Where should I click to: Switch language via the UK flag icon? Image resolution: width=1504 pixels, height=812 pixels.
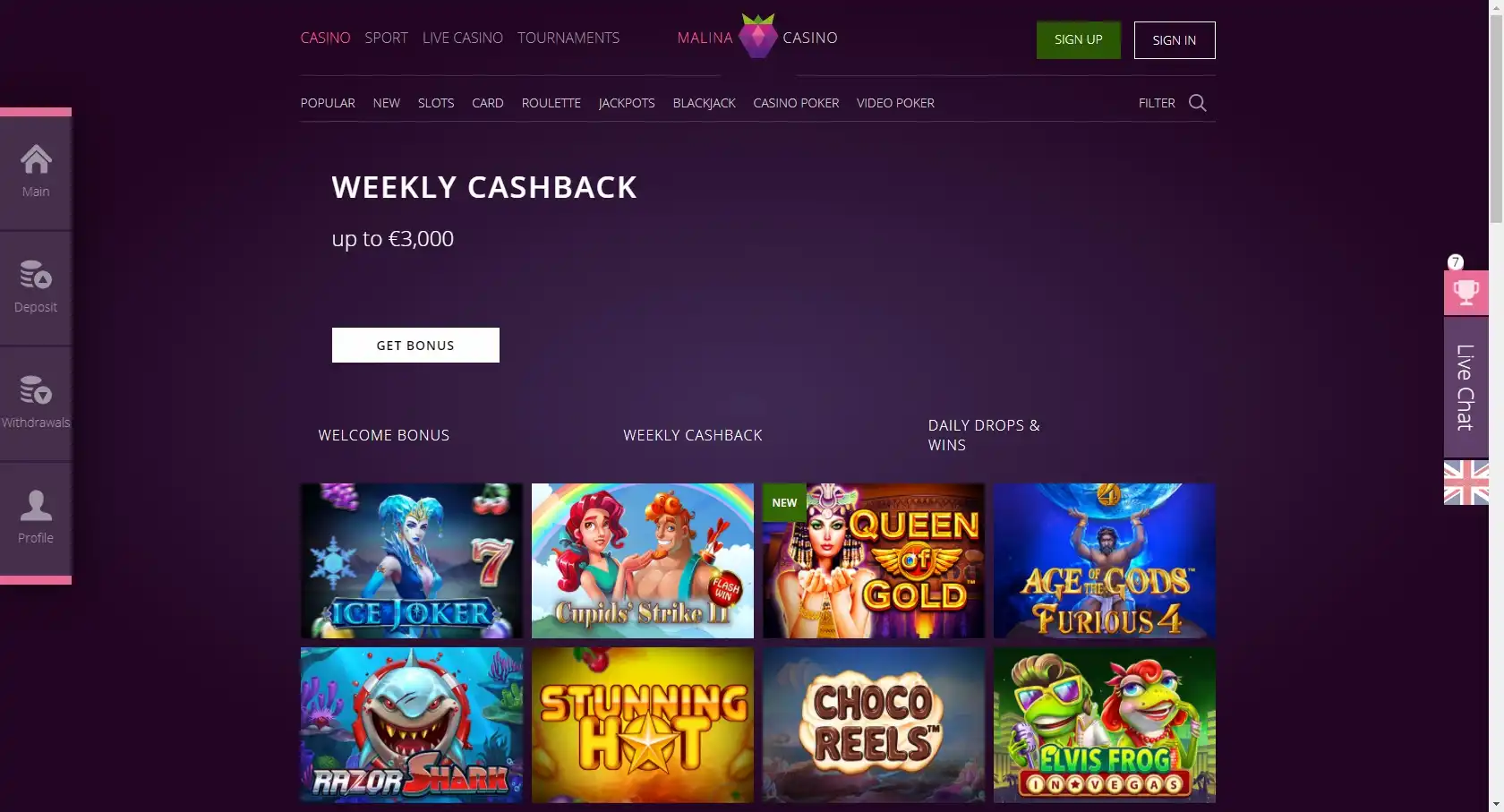[x=1466, y=483]
